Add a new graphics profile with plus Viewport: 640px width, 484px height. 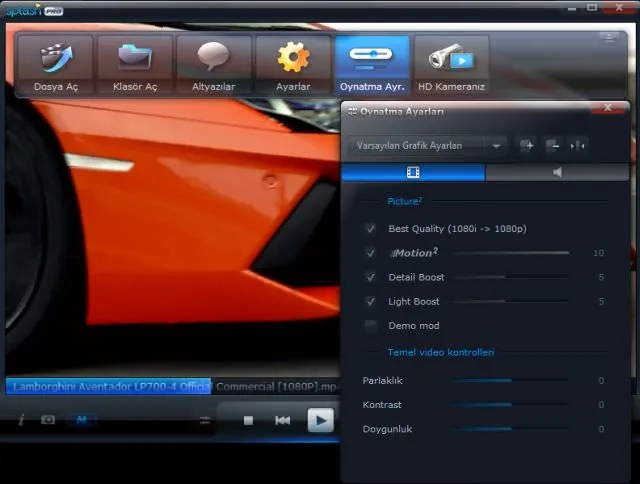tap(529, 146)
